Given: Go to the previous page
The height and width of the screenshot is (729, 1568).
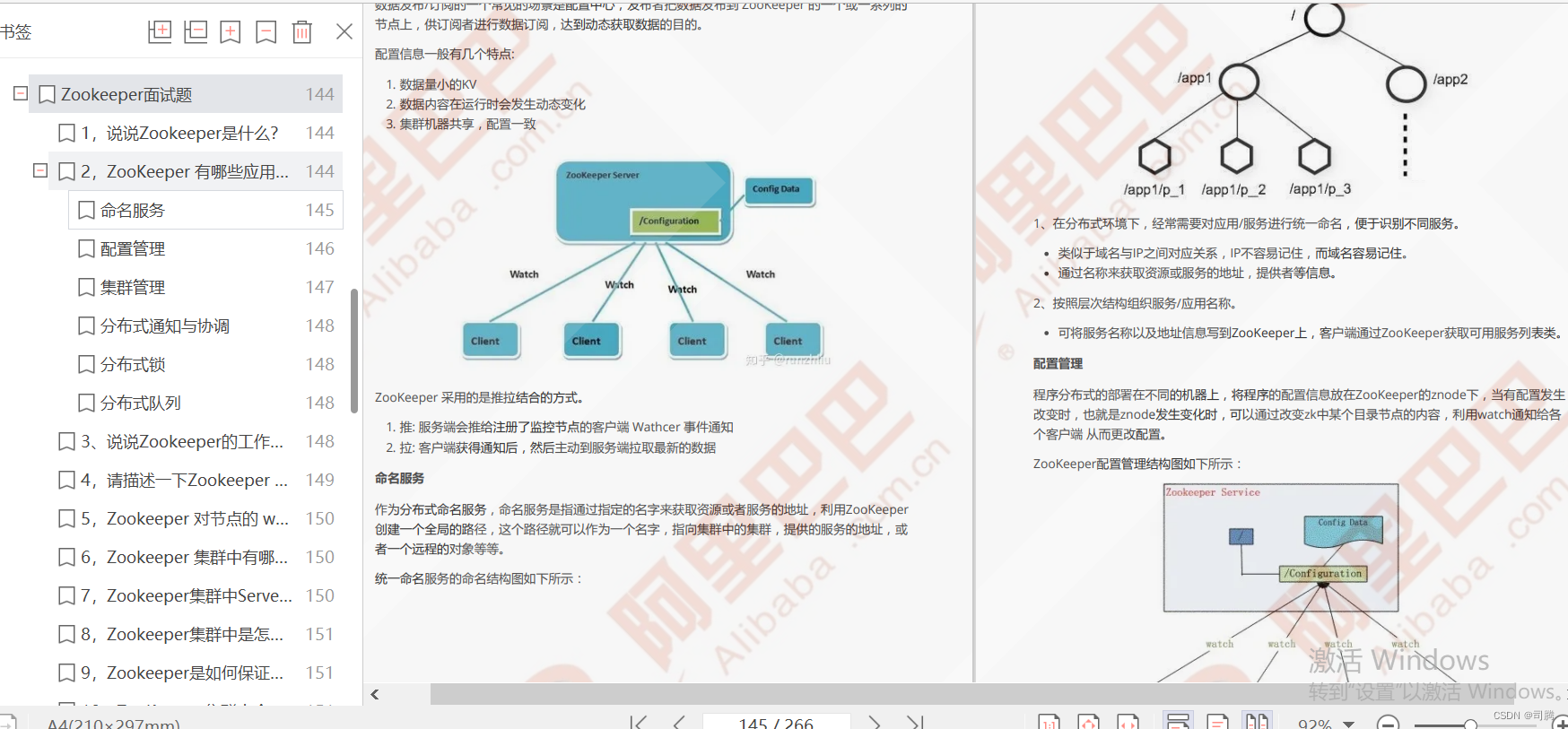Looking at the screenshot, I should [678, 722].
